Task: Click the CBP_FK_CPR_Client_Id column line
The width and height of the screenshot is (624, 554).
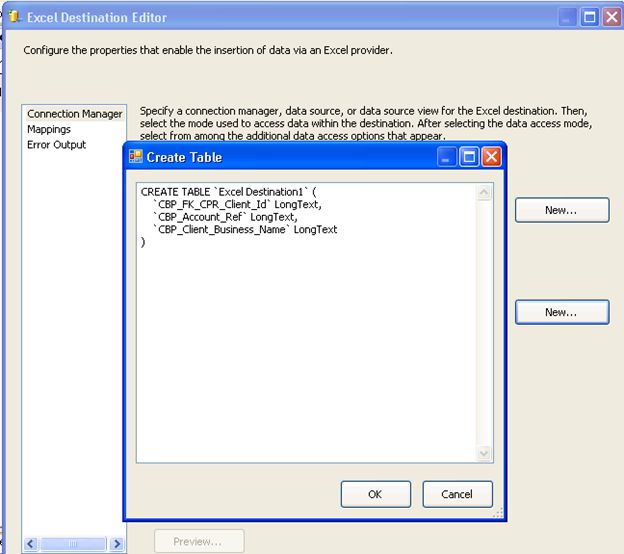Action: pos(237,205)
